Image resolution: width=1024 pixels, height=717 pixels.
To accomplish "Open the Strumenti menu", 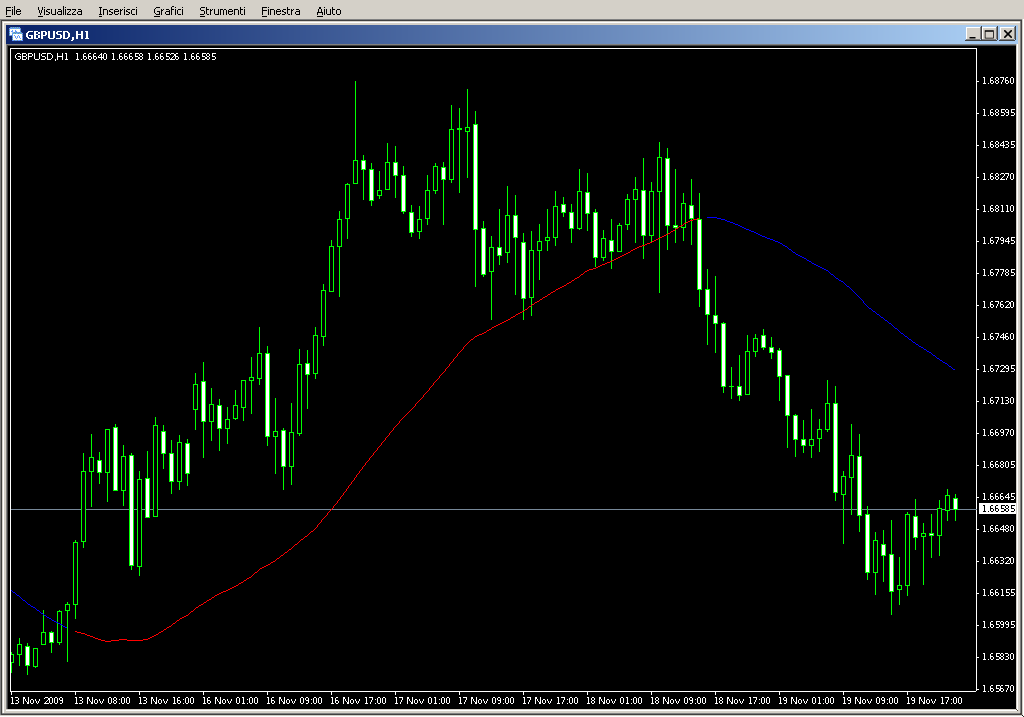I will [222, 11].
